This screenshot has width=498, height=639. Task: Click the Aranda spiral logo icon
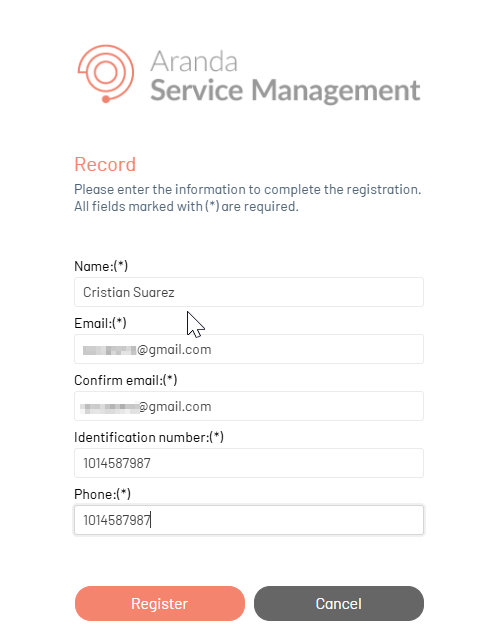click(x=106, y=74)
